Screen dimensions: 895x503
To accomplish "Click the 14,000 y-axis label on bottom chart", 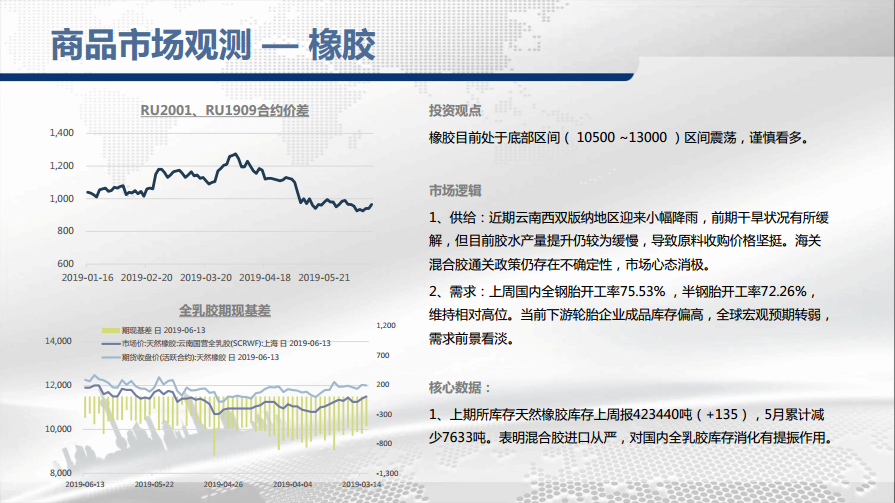I will 60,341.
